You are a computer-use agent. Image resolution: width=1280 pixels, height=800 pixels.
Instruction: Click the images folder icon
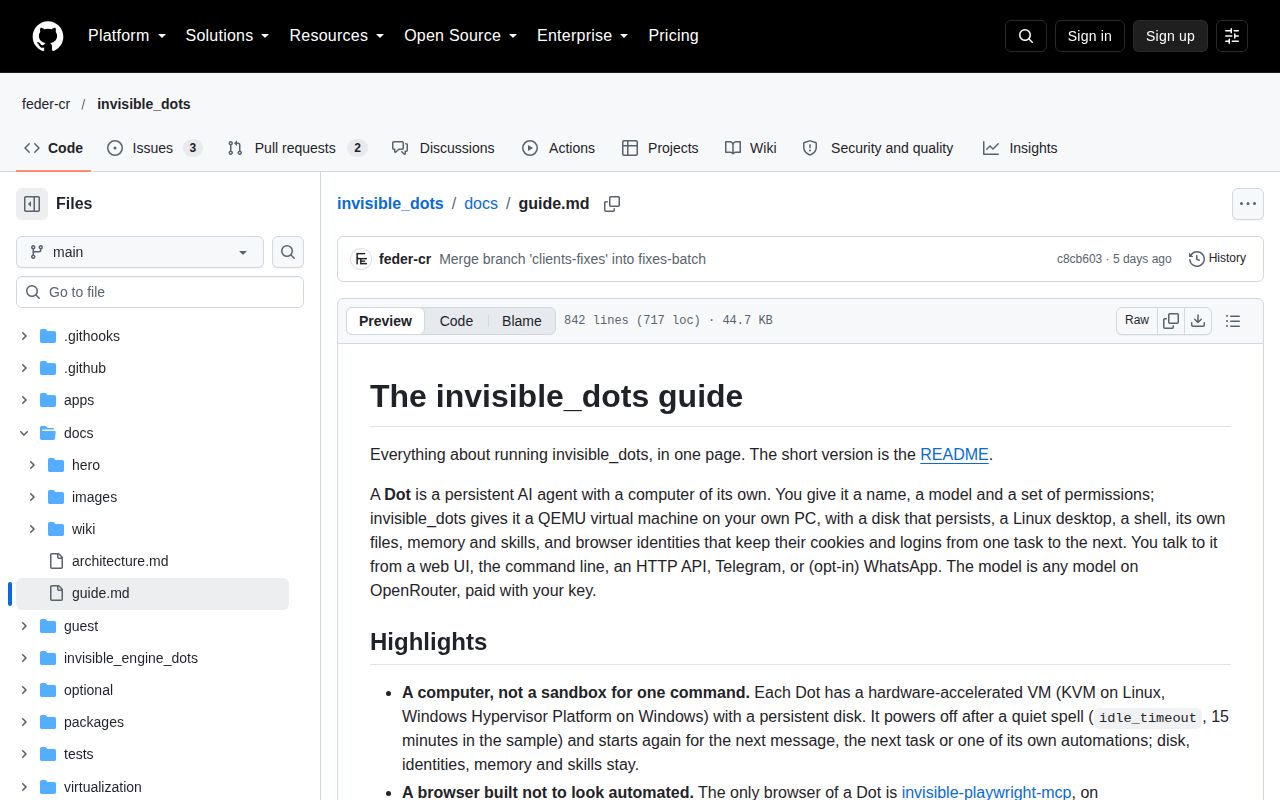(55, 497)
